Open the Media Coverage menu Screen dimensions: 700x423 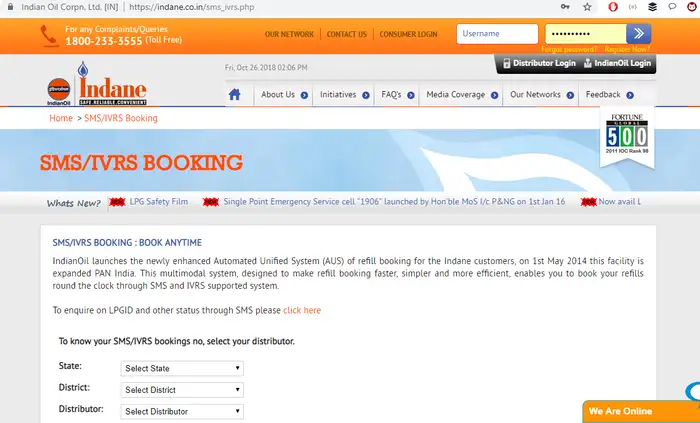coord(457,95)
